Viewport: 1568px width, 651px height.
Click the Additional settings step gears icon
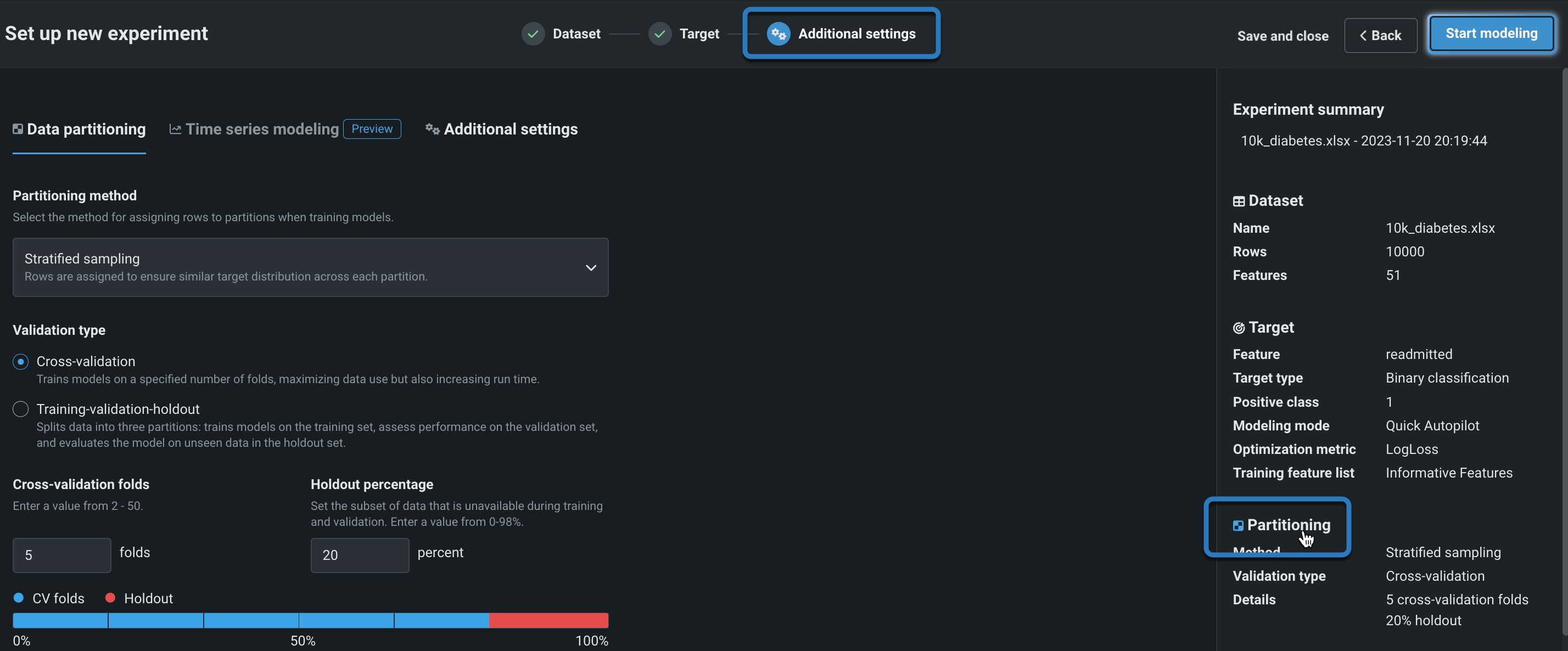coord(778,34)
